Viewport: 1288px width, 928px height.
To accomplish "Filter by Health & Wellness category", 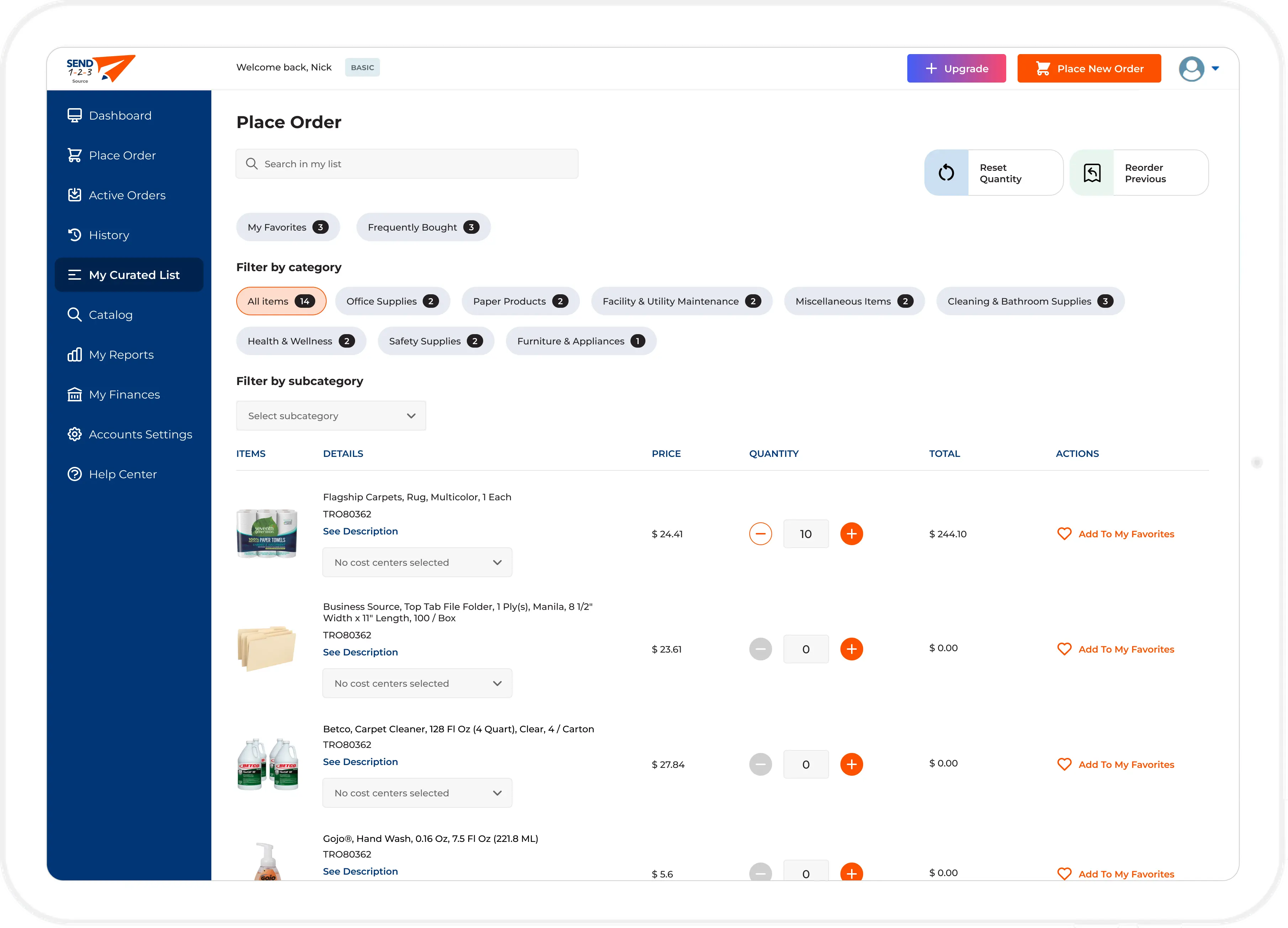I will coord(301,341).
